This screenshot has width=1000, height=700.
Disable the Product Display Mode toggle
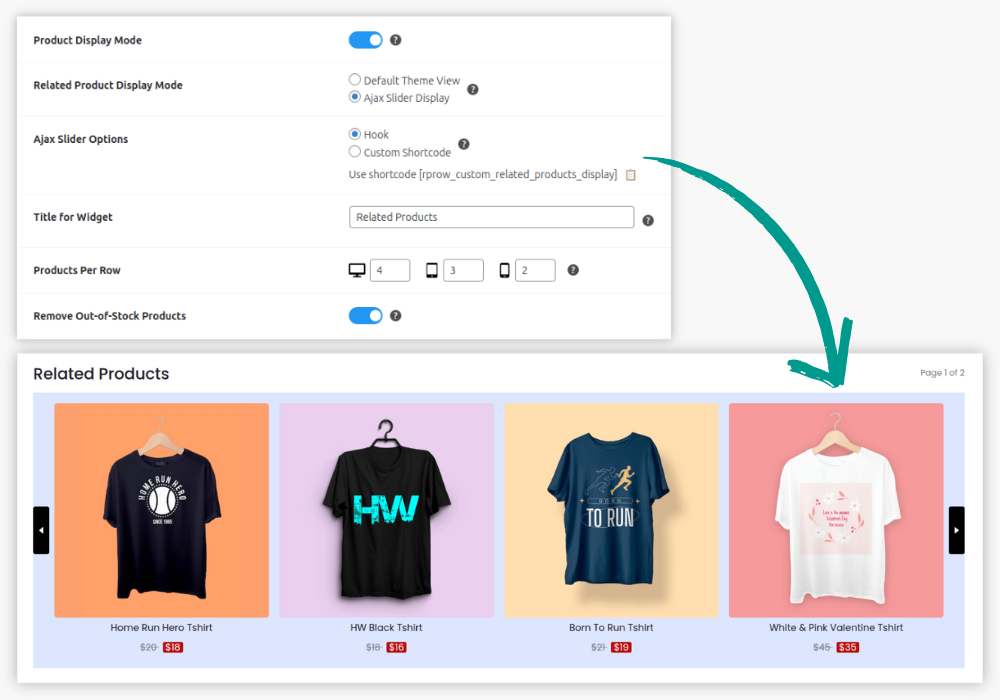(x=365, y=40)
